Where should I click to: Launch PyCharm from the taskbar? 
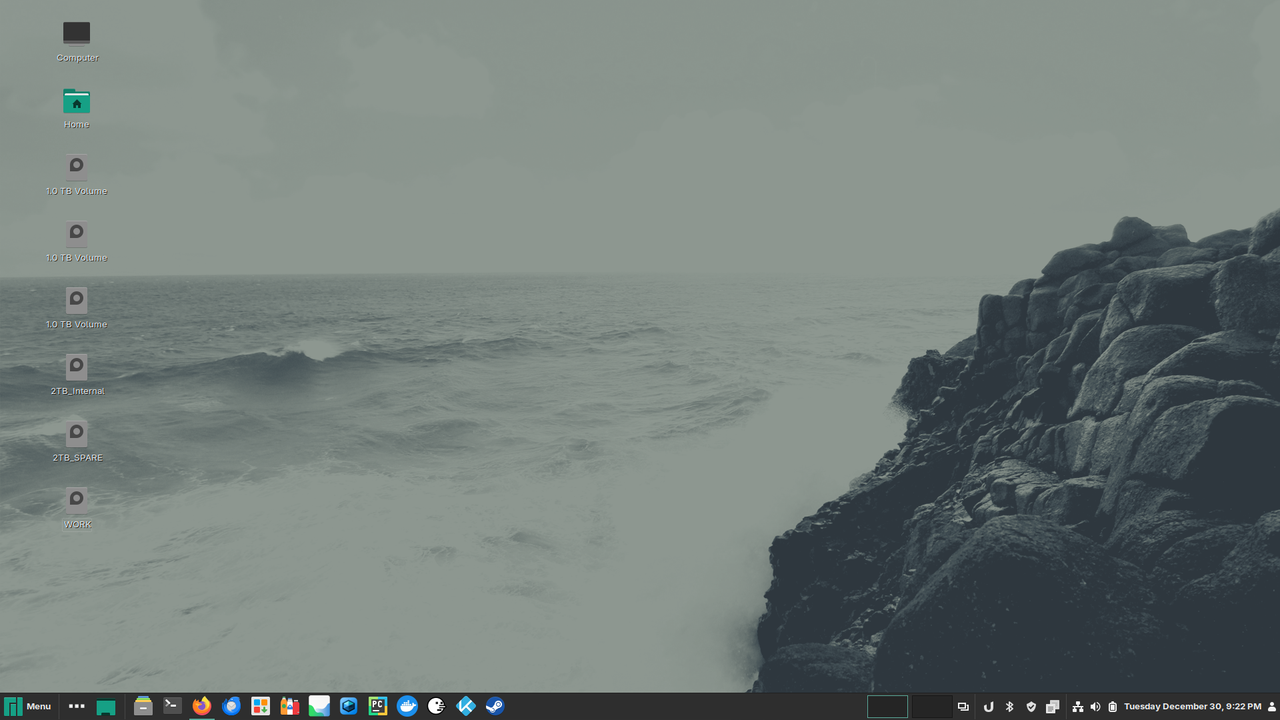[x=377, y=706]
